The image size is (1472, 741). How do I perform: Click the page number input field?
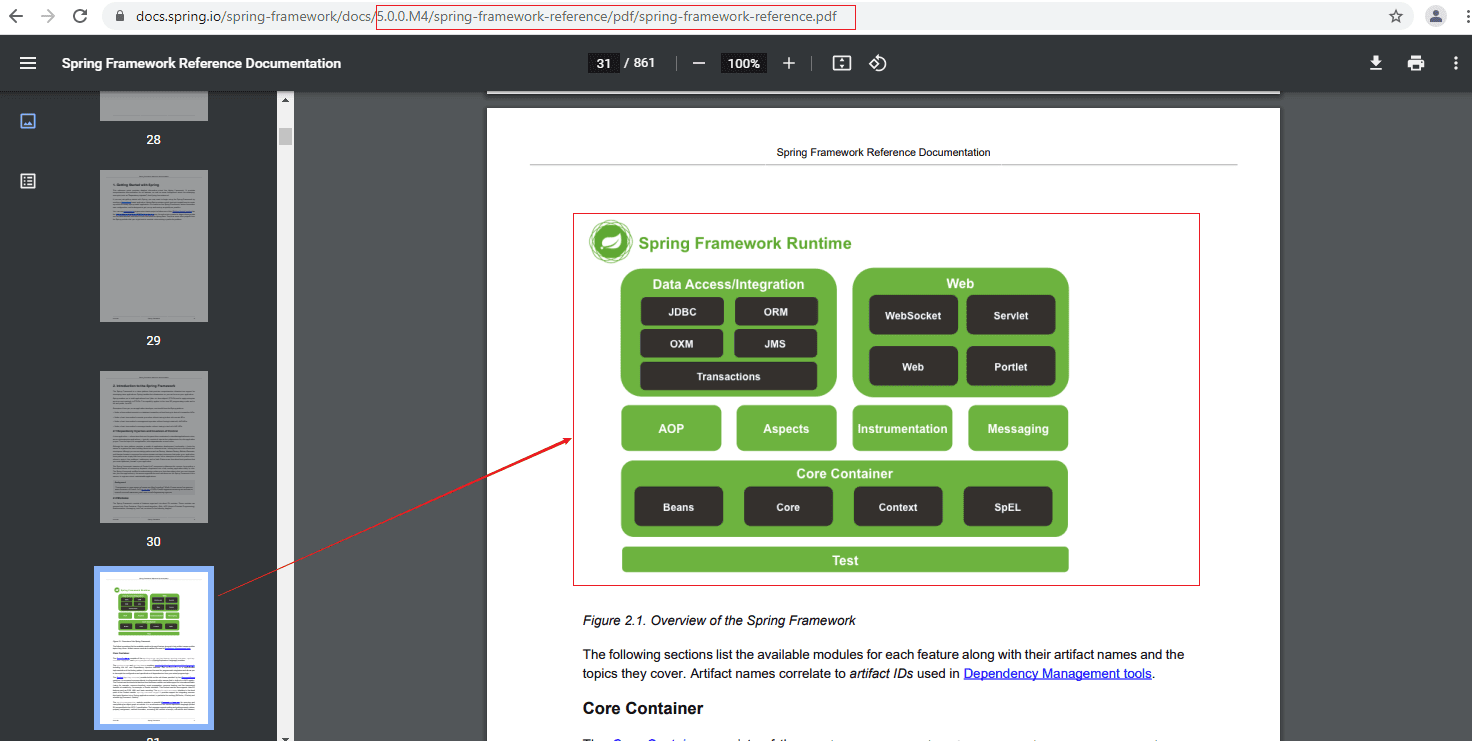point(603,63)
